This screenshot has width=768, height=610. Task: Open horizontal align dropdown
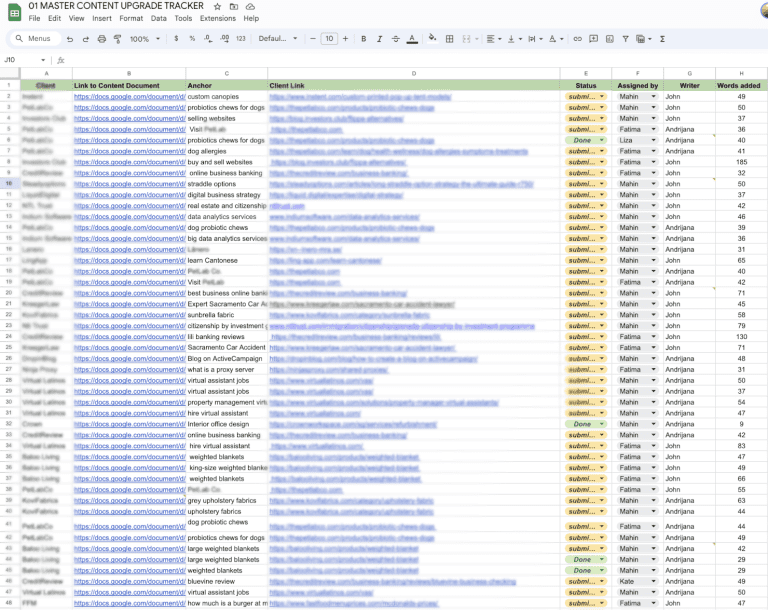pyautogui.click(x=493, y=39)
